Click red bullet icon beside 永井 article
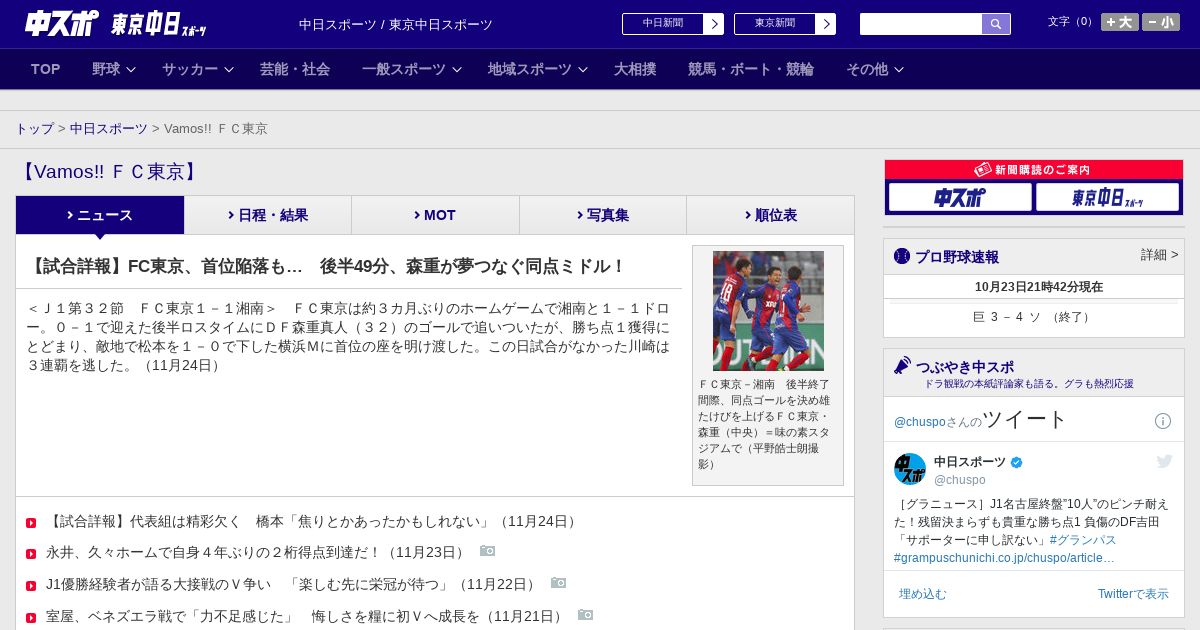The height and width of the screenshot is (630, 1200). (x=31, y=554)
